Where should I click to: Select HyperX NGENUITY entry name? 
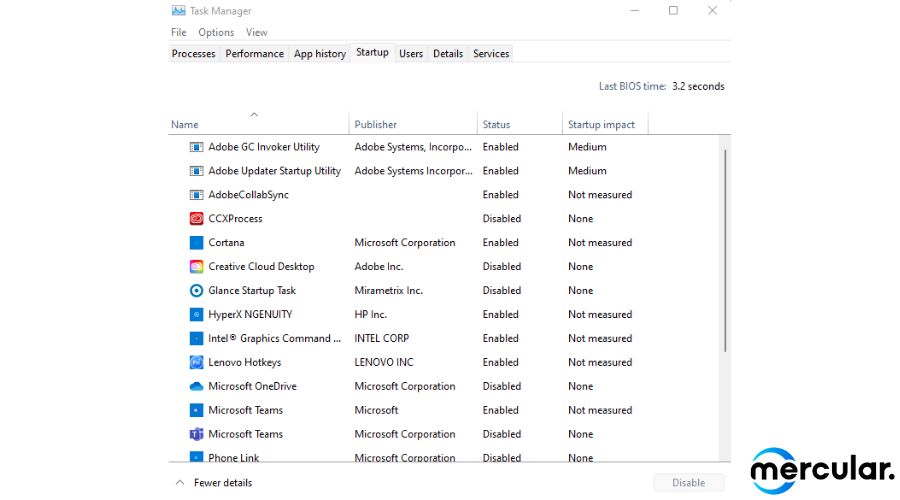click(x=250, y=315)
